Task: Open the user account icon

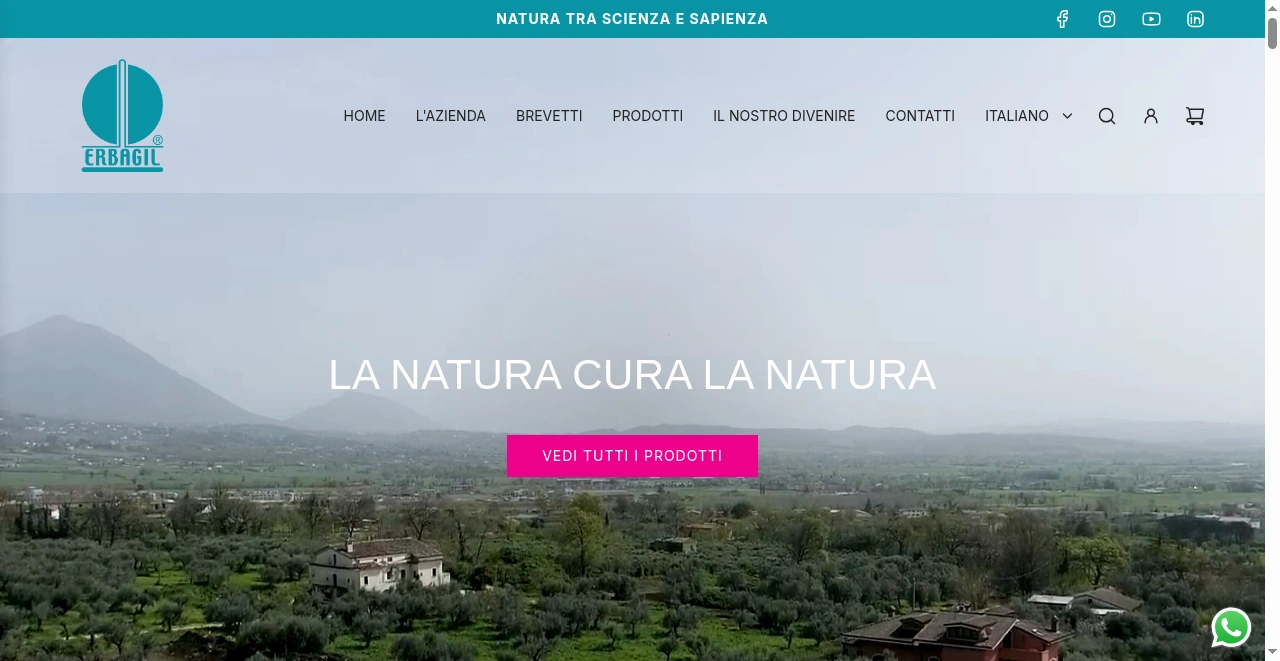Action: pyautogui.click(x=1151, y=116)
